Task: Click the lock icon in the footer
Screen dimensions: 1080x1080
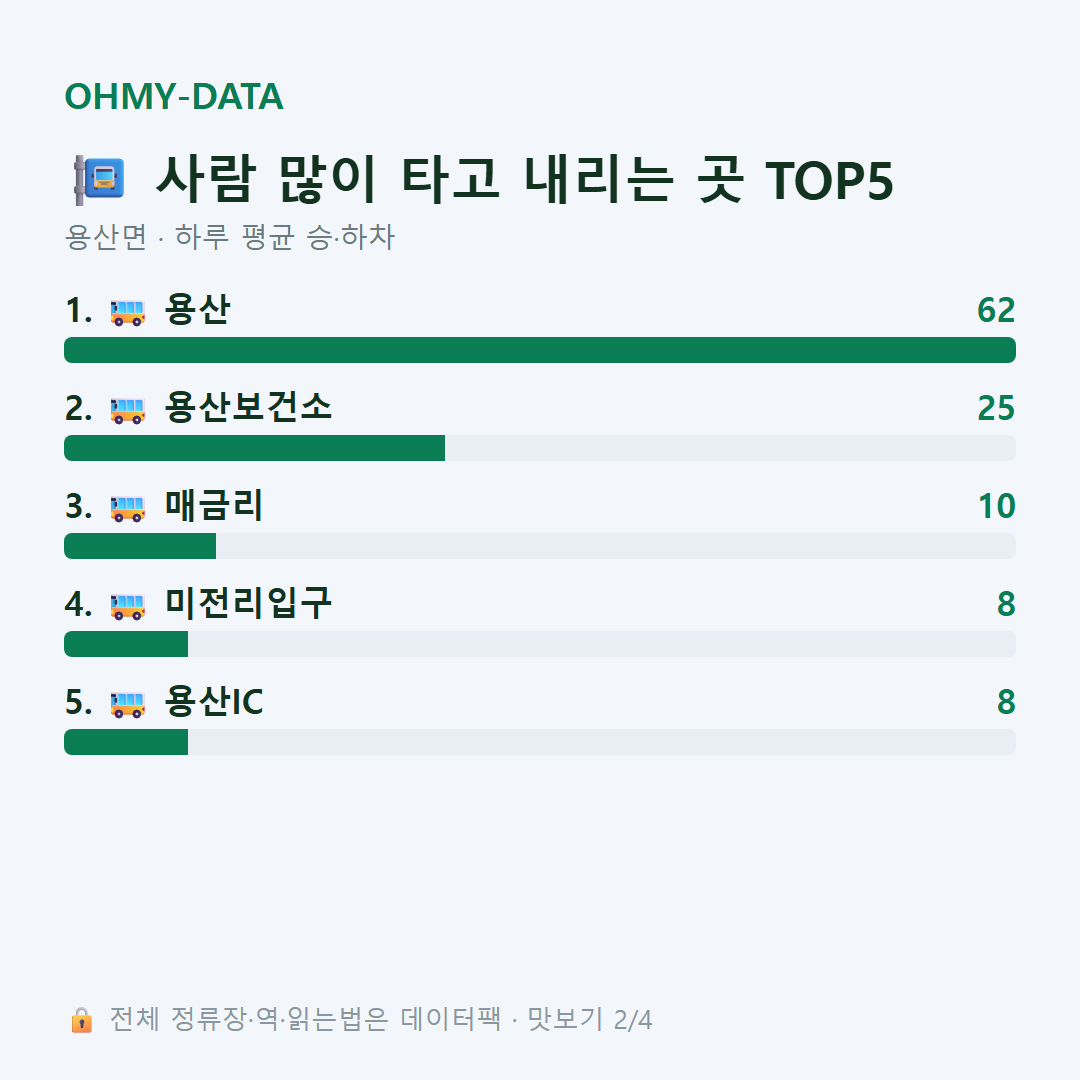Action: pos(81,1019)
